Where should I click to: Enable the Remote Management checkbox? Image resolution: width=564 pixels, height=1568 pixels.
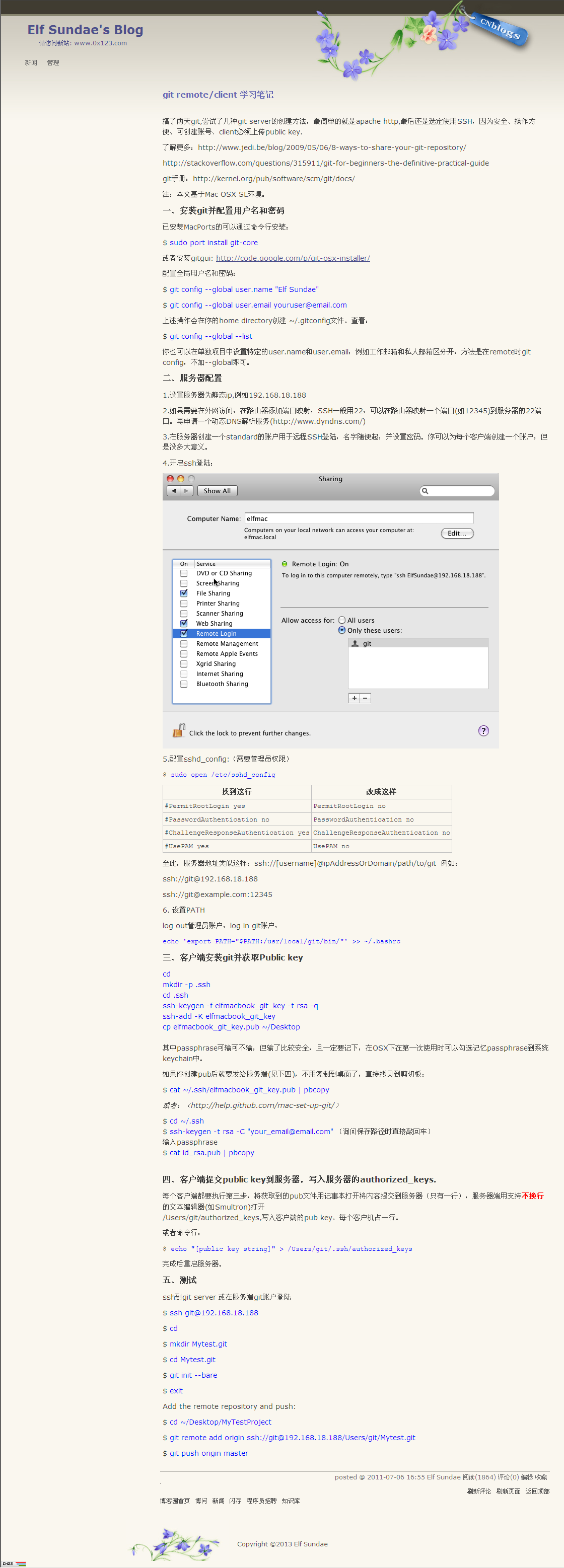[x=184, y=643]
